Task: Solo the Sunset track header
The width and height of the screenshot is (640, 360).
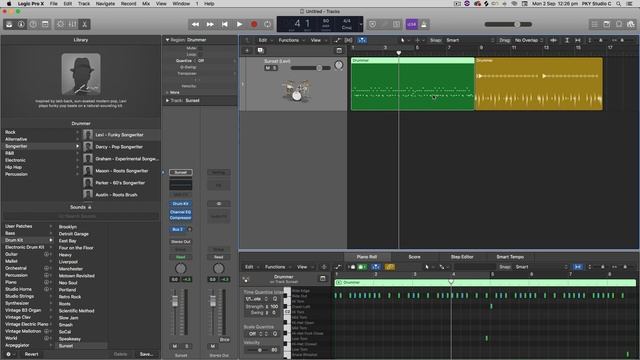Action: [274, 68]
